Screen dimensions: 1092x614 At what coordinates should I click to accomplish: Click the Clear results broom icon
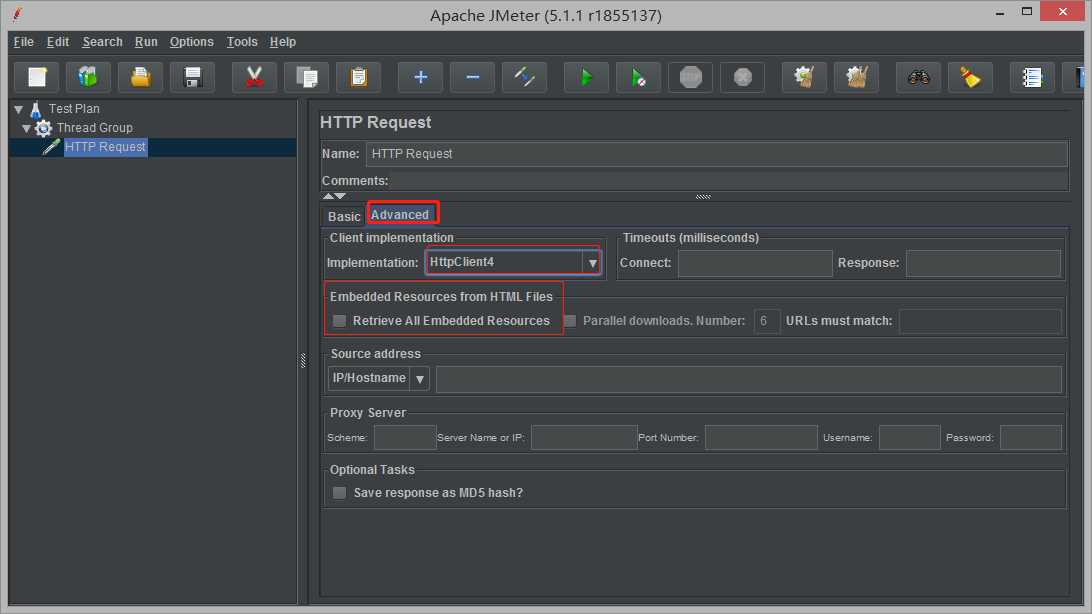pyautogui.click(x=804, y=77)
